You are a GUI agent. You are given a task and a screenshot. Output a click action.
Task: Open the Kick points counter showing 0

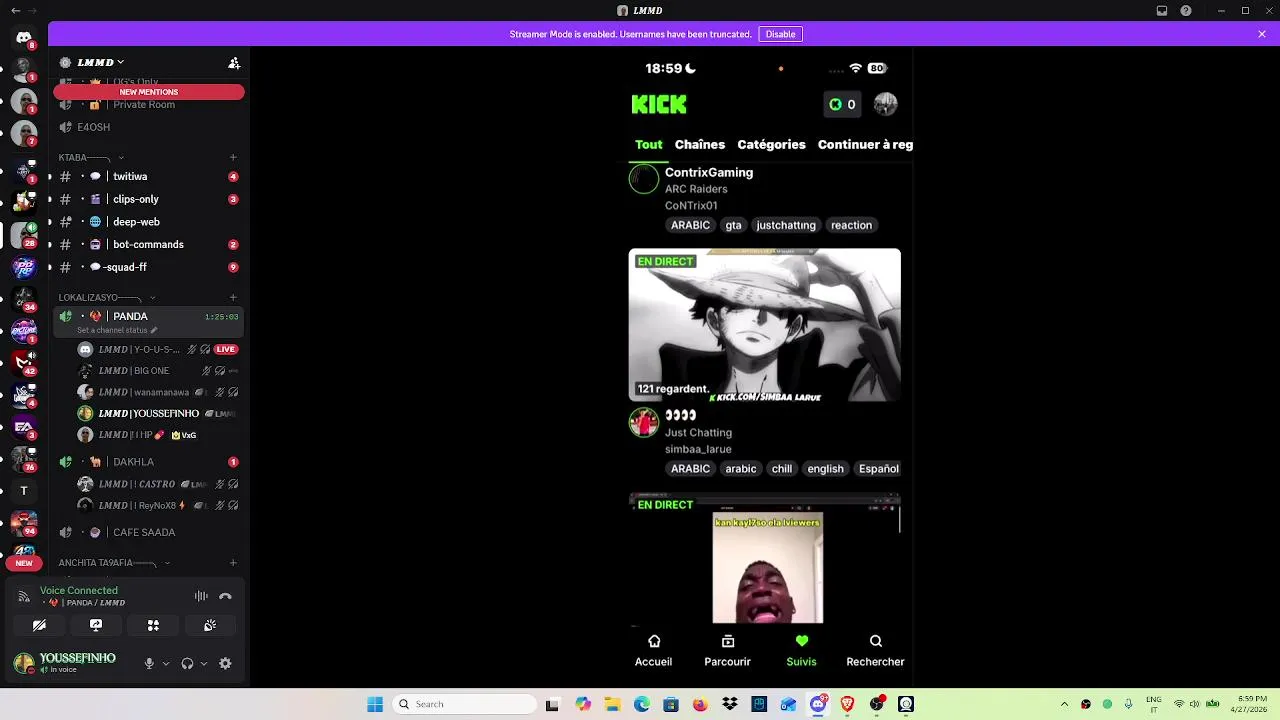click(x=842, y=104)
